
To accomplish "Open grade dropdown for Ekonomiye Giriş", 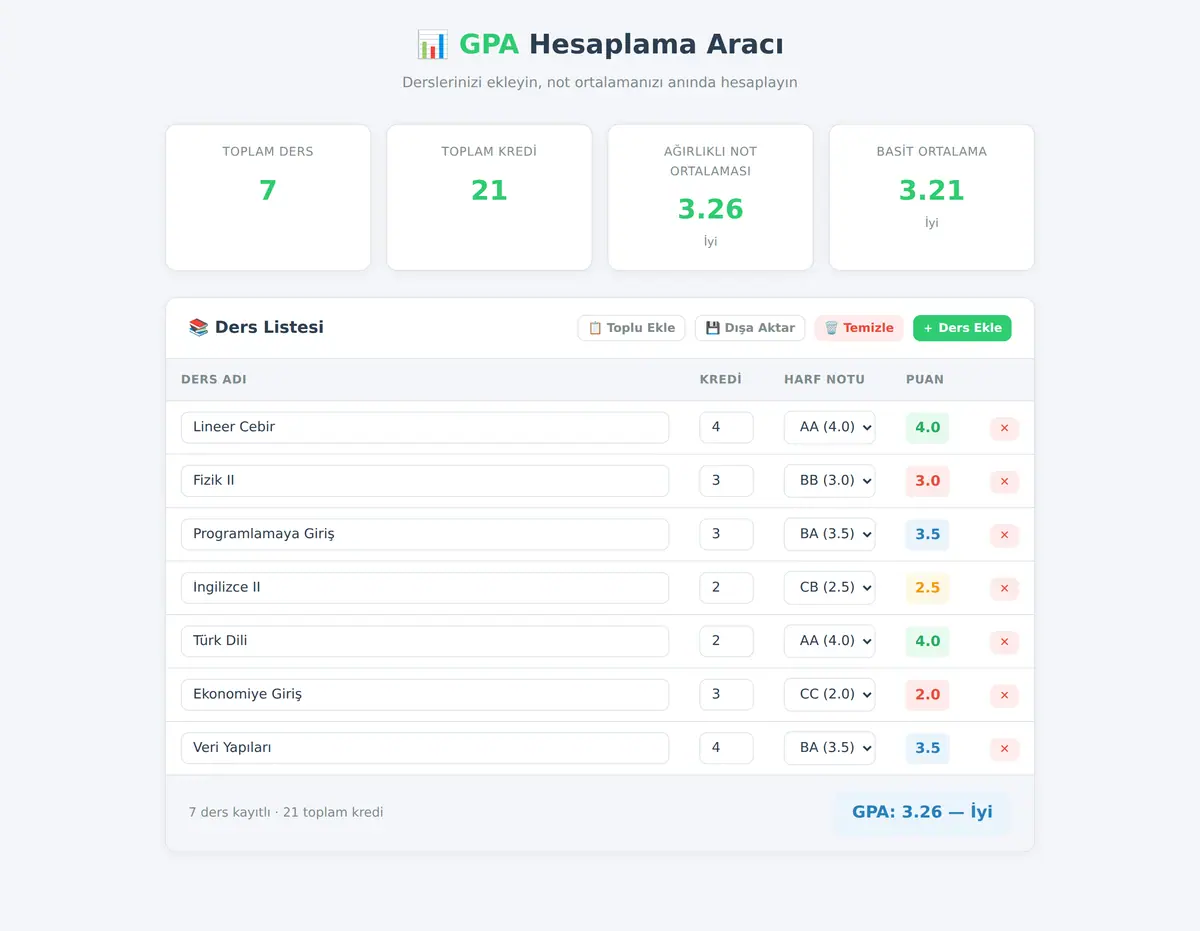I will point(829,695).
